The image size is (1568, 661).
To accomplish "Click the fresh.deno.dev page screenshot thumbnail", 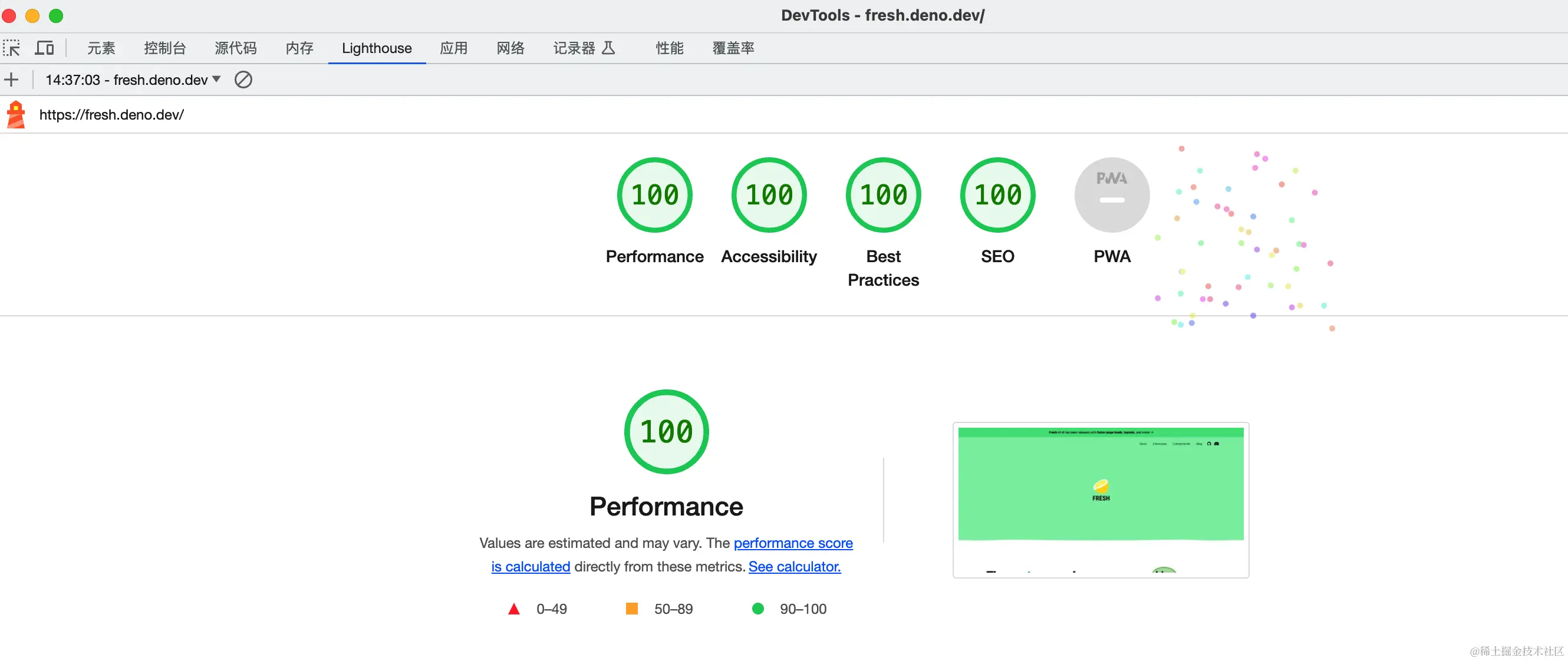I will click(x=1101, y=500).
